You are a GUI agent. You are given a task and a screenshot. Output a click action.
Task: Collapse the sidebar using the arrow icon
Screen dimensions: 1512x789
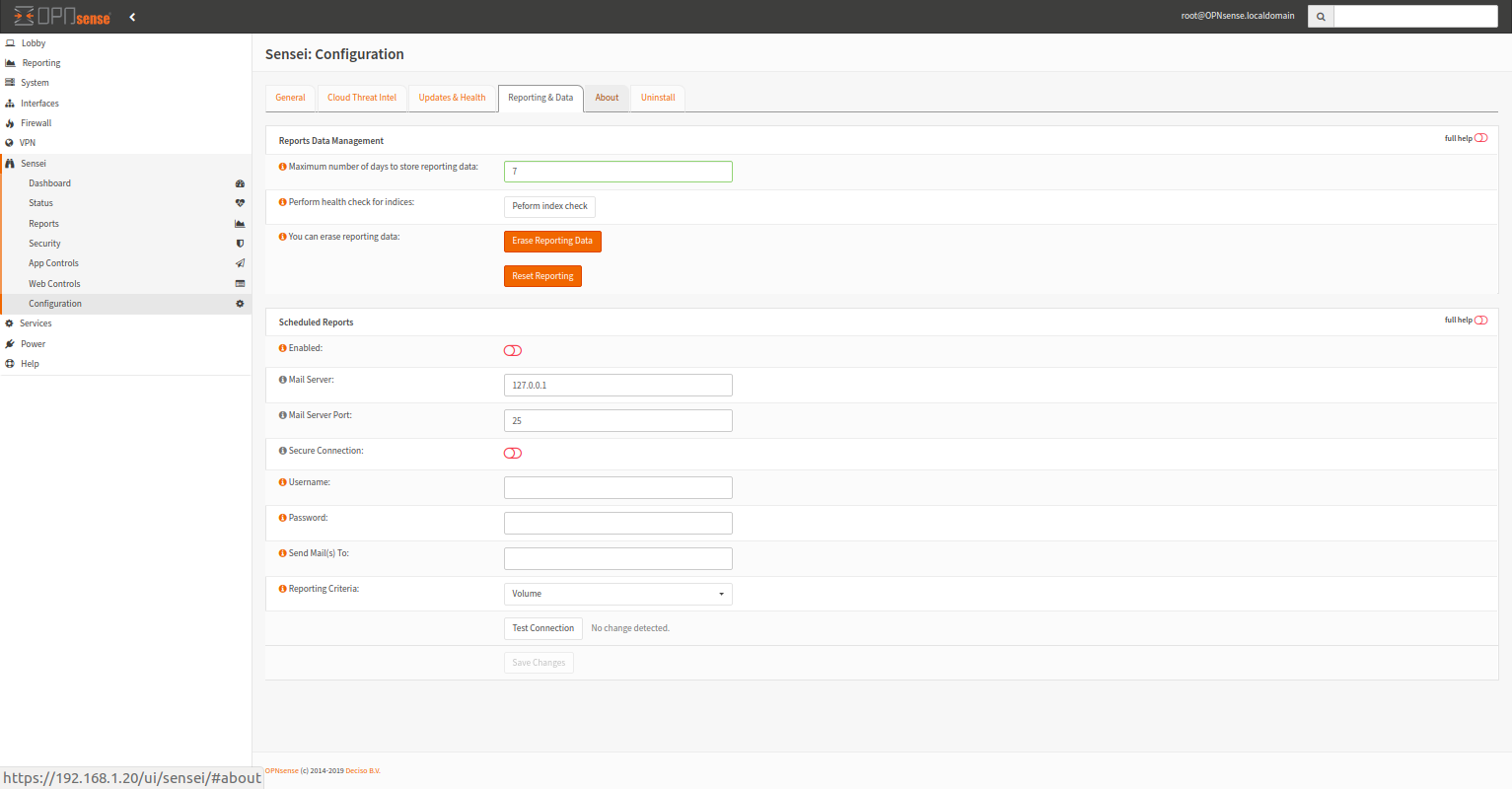(132, 16)
